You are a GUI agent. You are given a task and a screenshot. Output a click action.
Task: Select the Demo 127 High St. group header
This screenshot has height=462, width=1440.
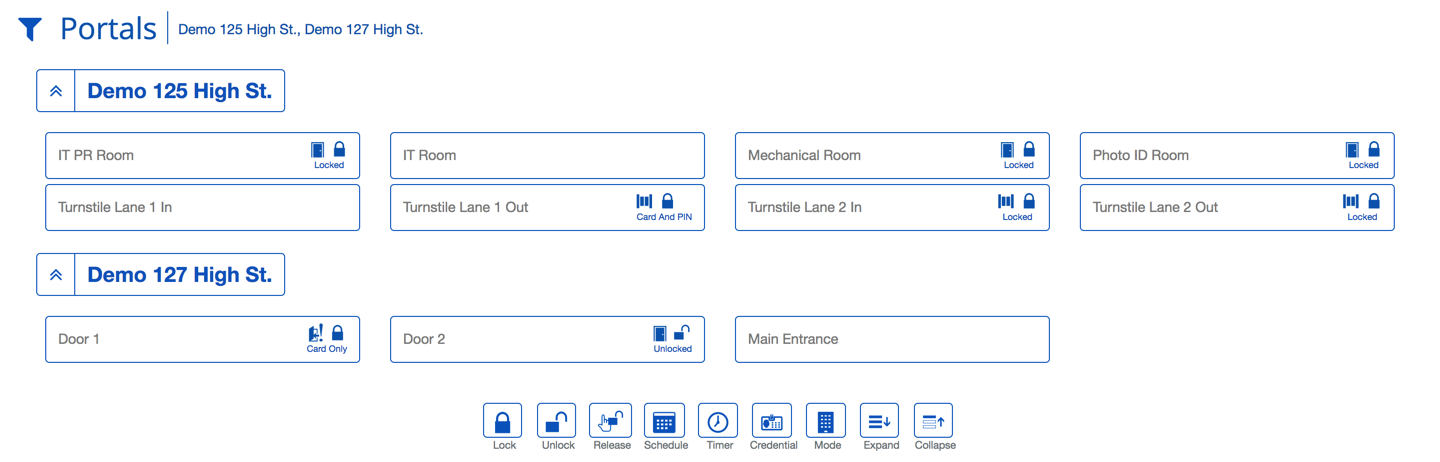point(180,275)
